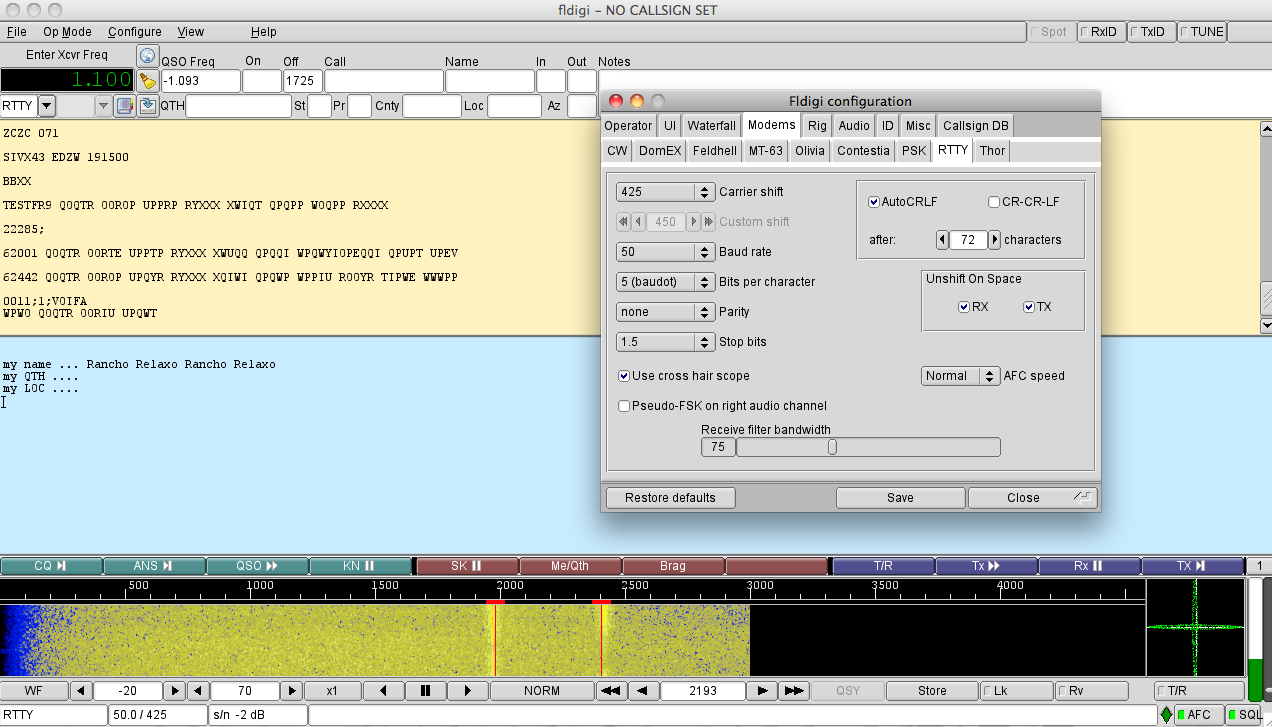Increase custom shift with double-right arrow
Screen dimensions: 1272x727
710,222
